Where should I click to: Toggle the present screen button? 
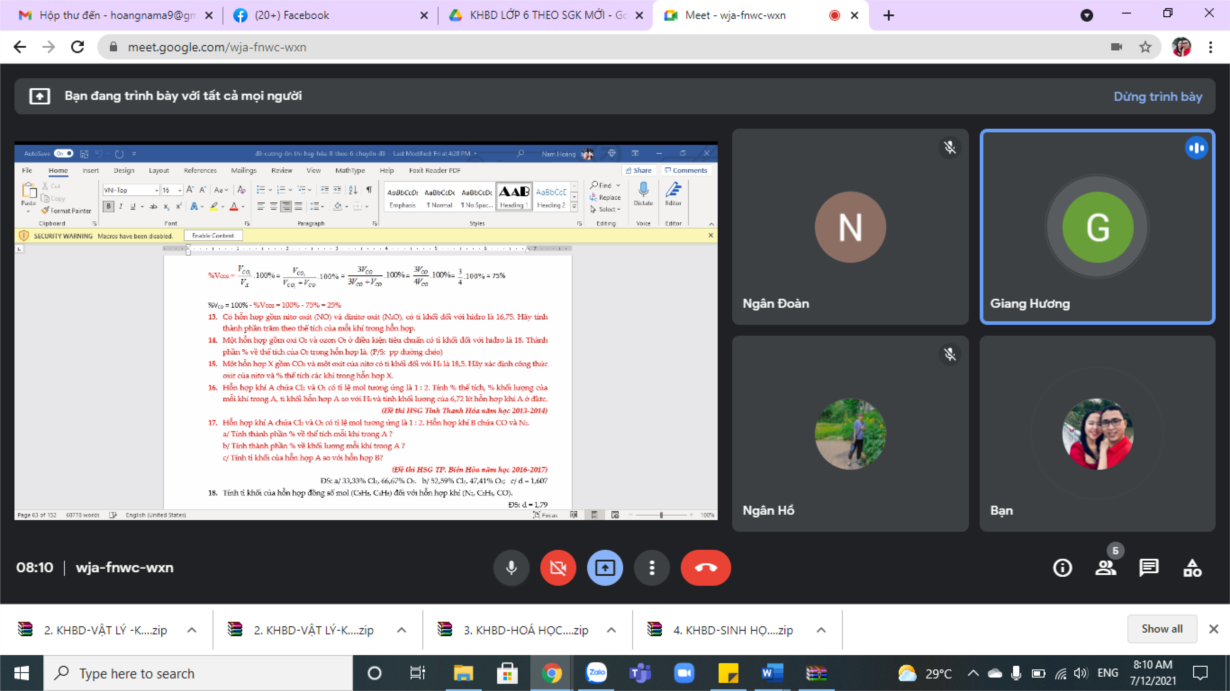point(604,568)
